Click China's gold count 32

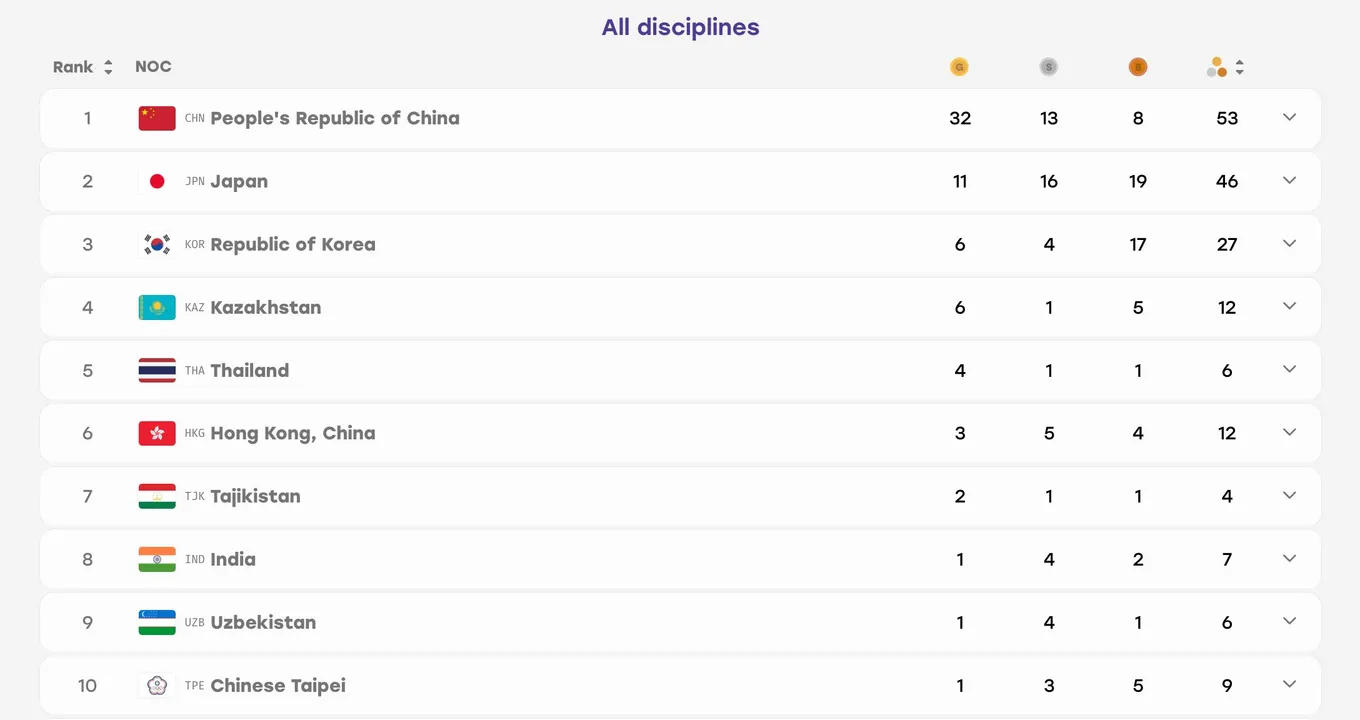[x=960, y=118]
